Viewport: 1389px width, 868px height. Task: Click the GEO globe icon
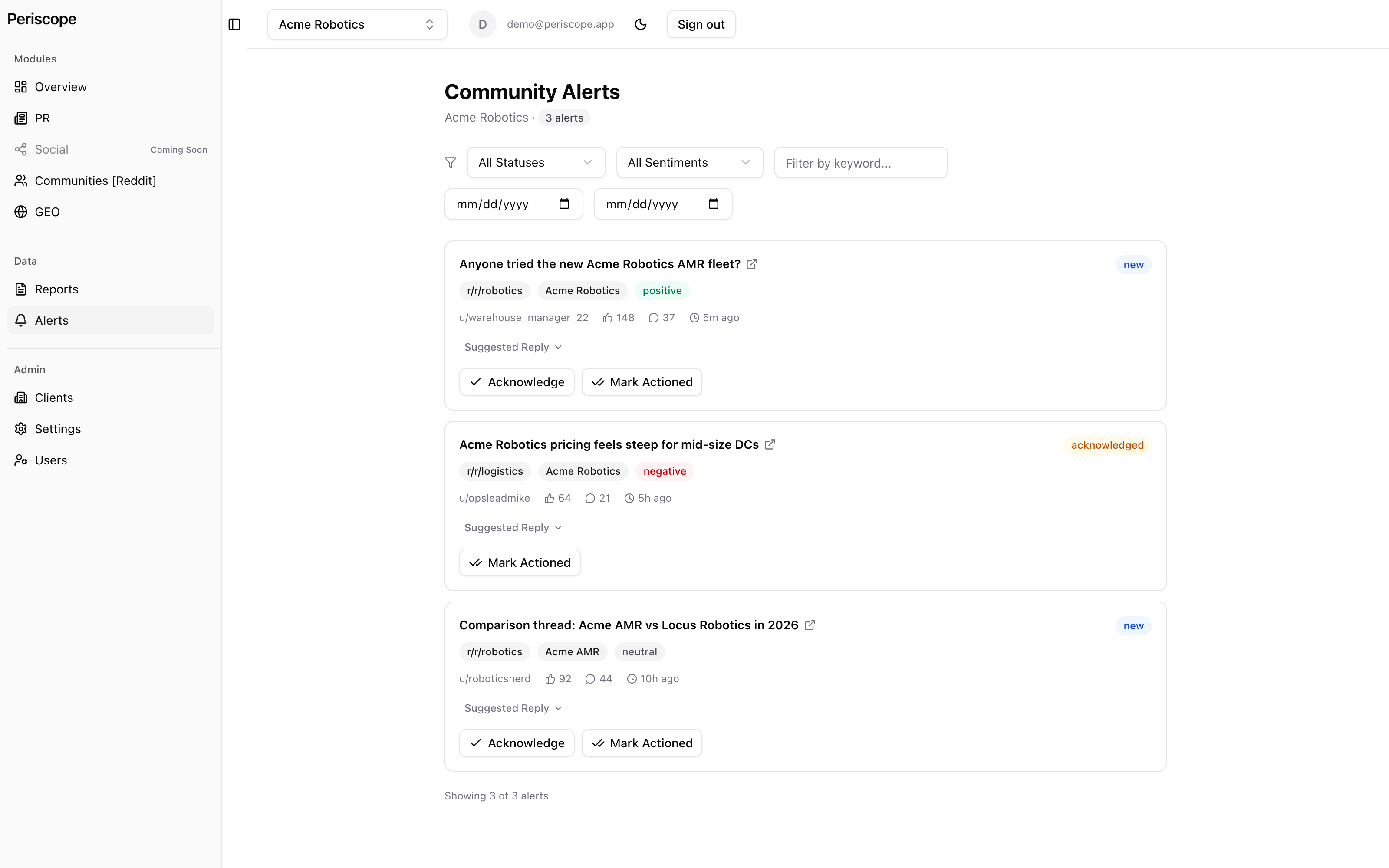coord(21,212)
